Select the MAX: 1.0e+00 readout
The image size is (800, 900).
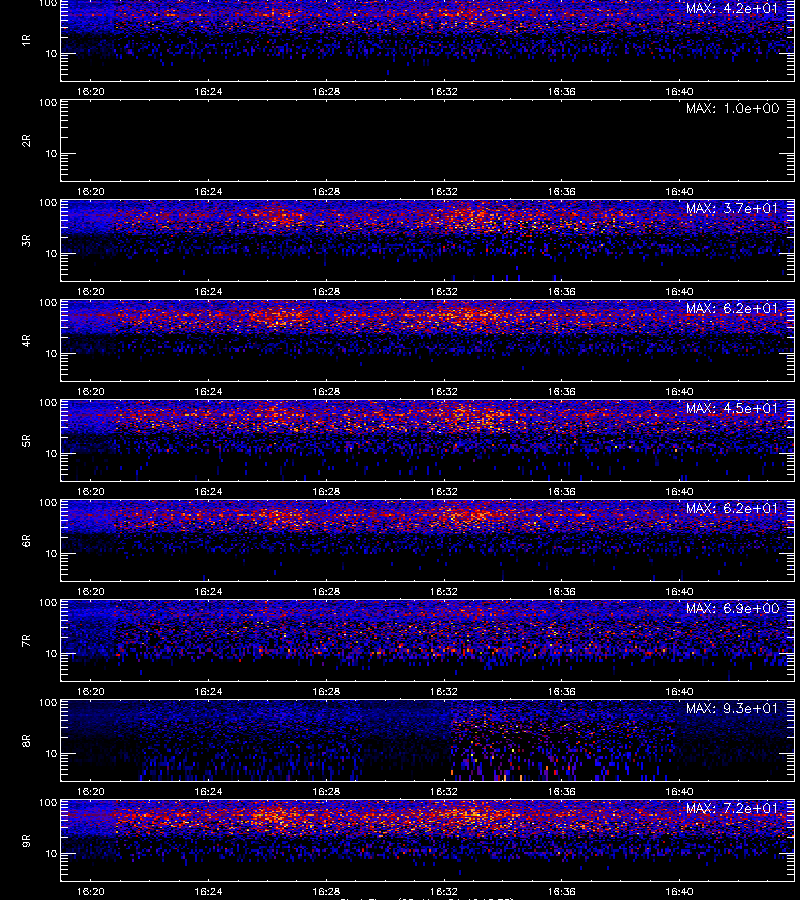(x=732, y=108)
